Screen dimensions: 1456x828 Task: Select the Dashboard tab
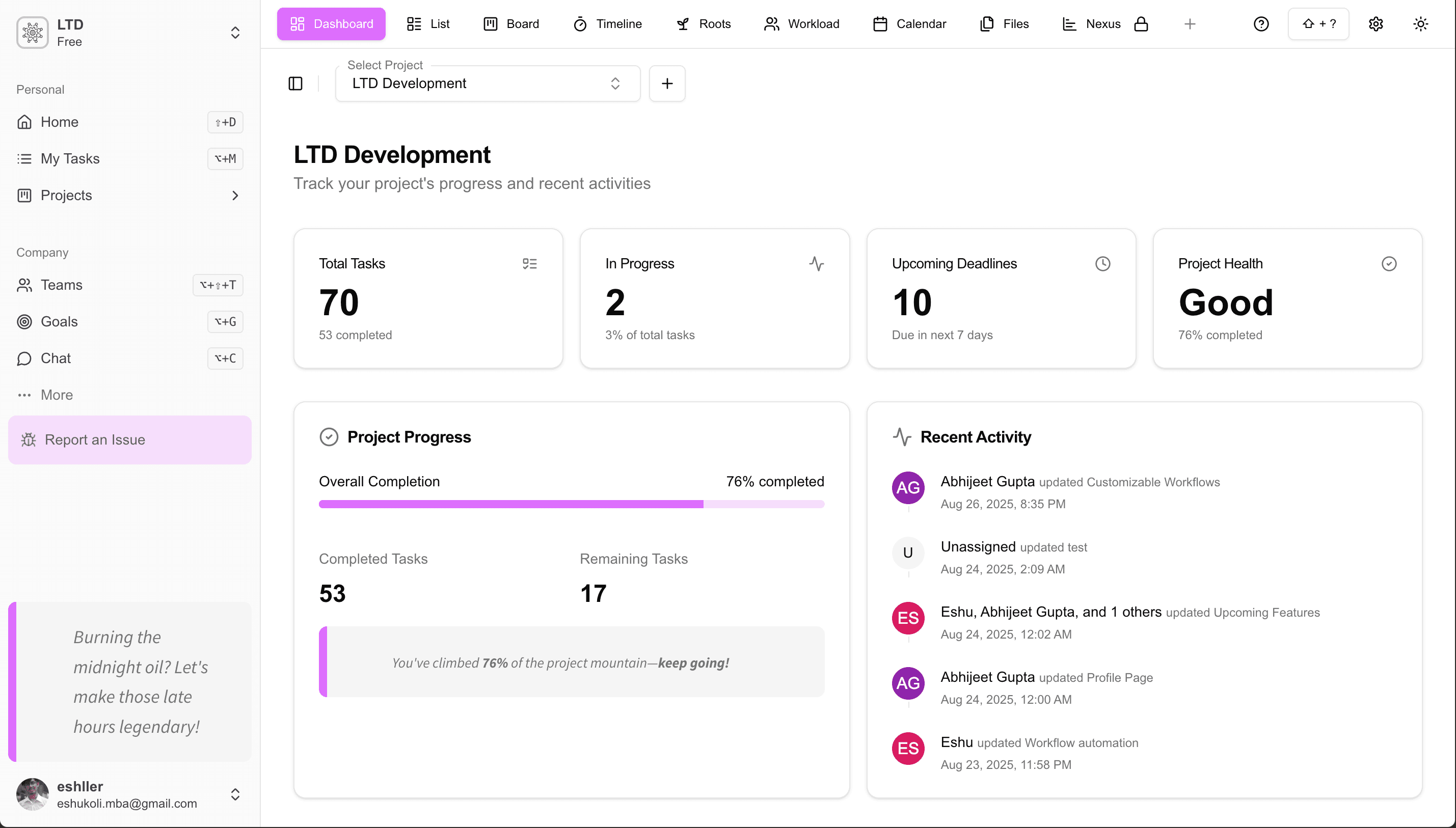331,24
